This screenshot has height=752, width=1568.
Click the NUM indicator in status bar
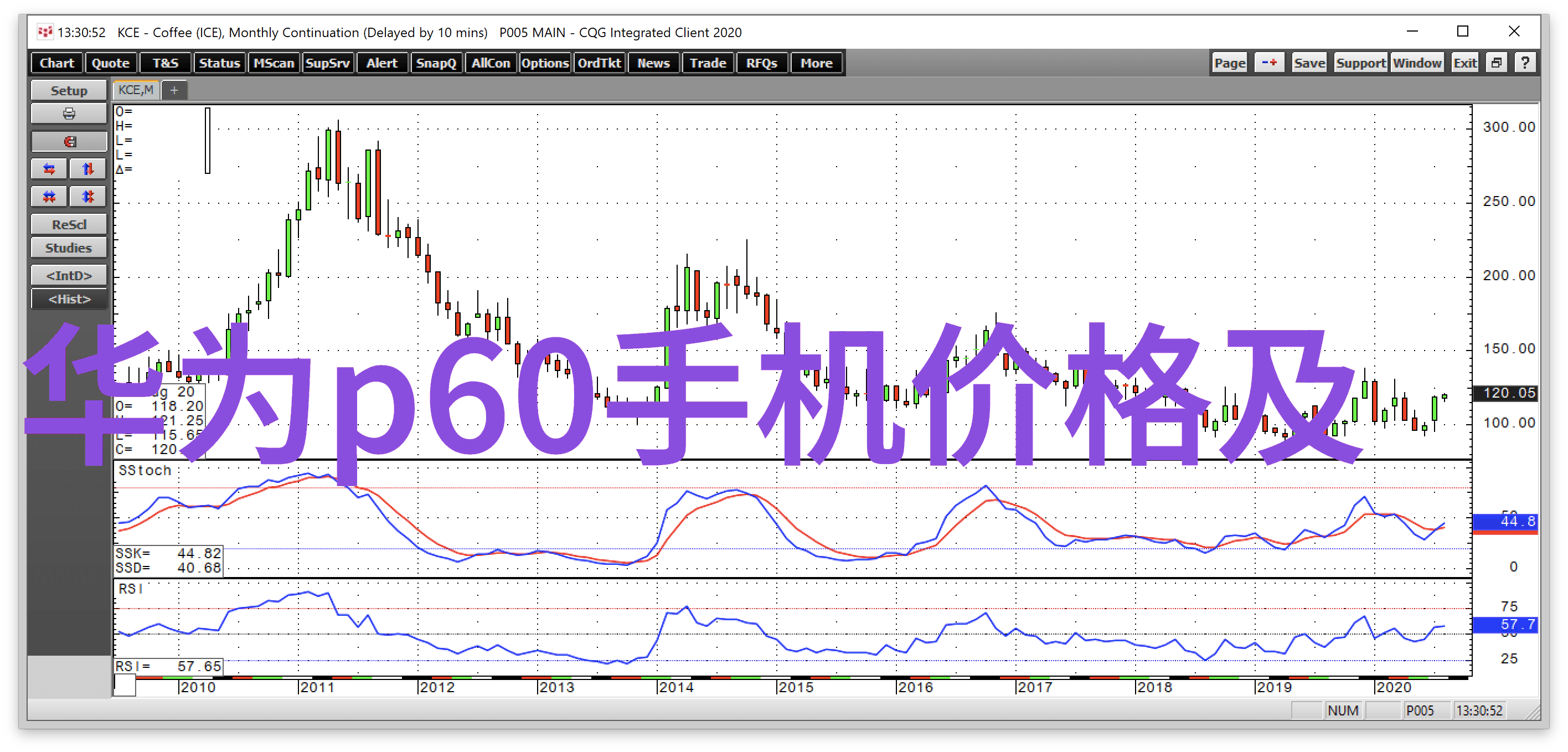(x=1343, y=710)
